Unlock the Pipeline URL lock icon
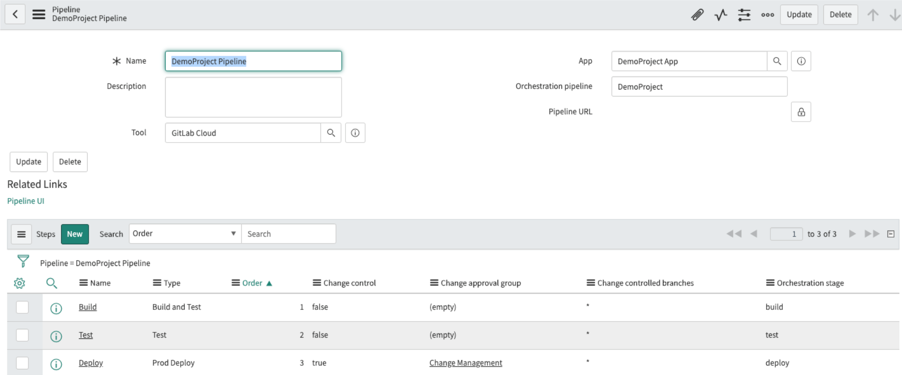 point(801,112)
